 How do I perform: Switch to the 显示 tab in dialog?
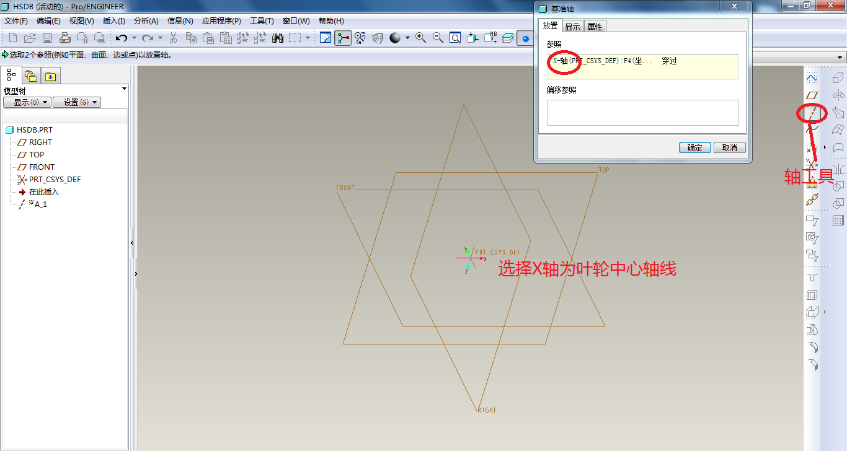pyautogui.click(x=573, y=26)
